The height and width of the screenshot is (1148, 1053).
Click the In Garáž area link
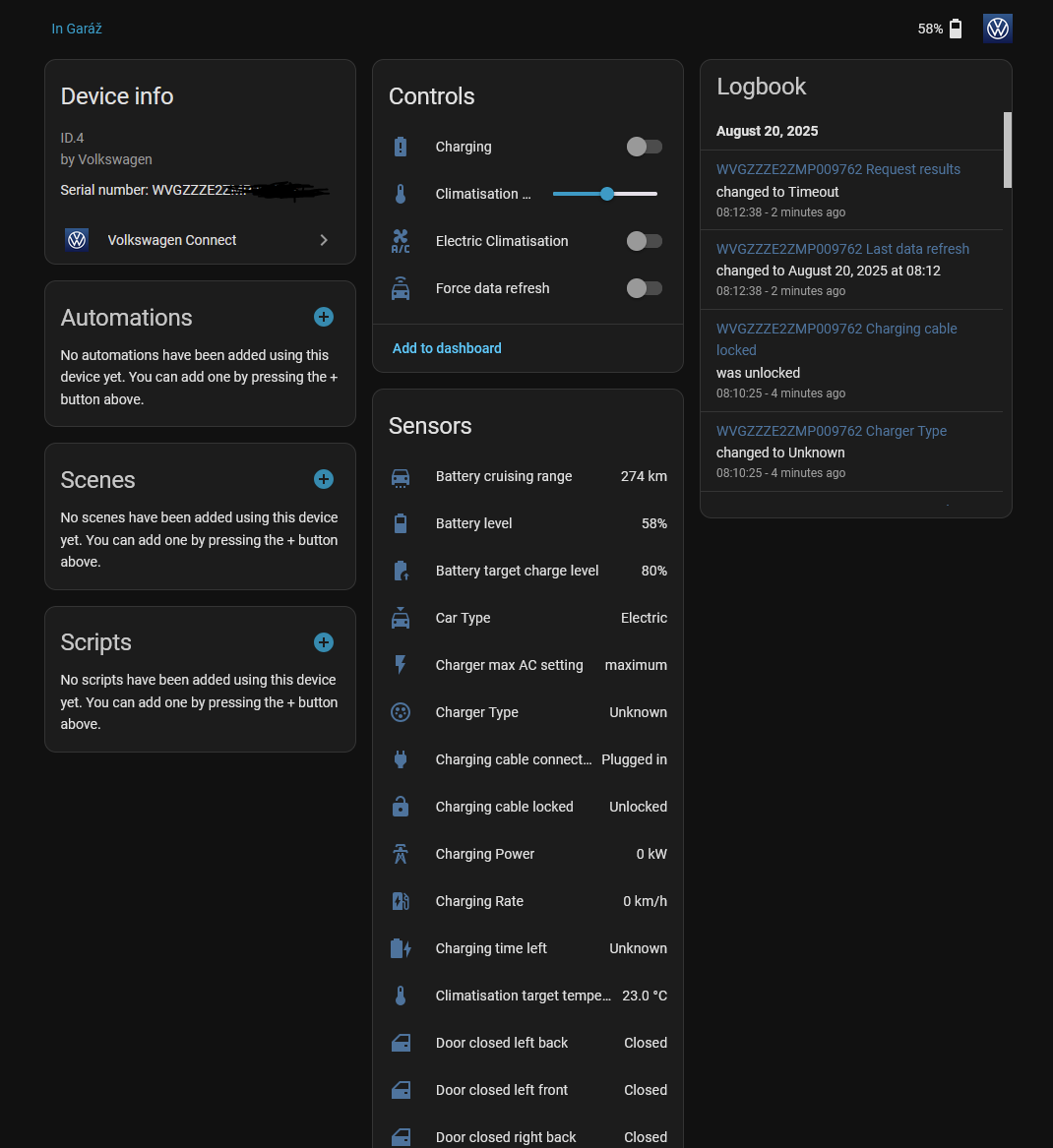[x=77, y=29]
